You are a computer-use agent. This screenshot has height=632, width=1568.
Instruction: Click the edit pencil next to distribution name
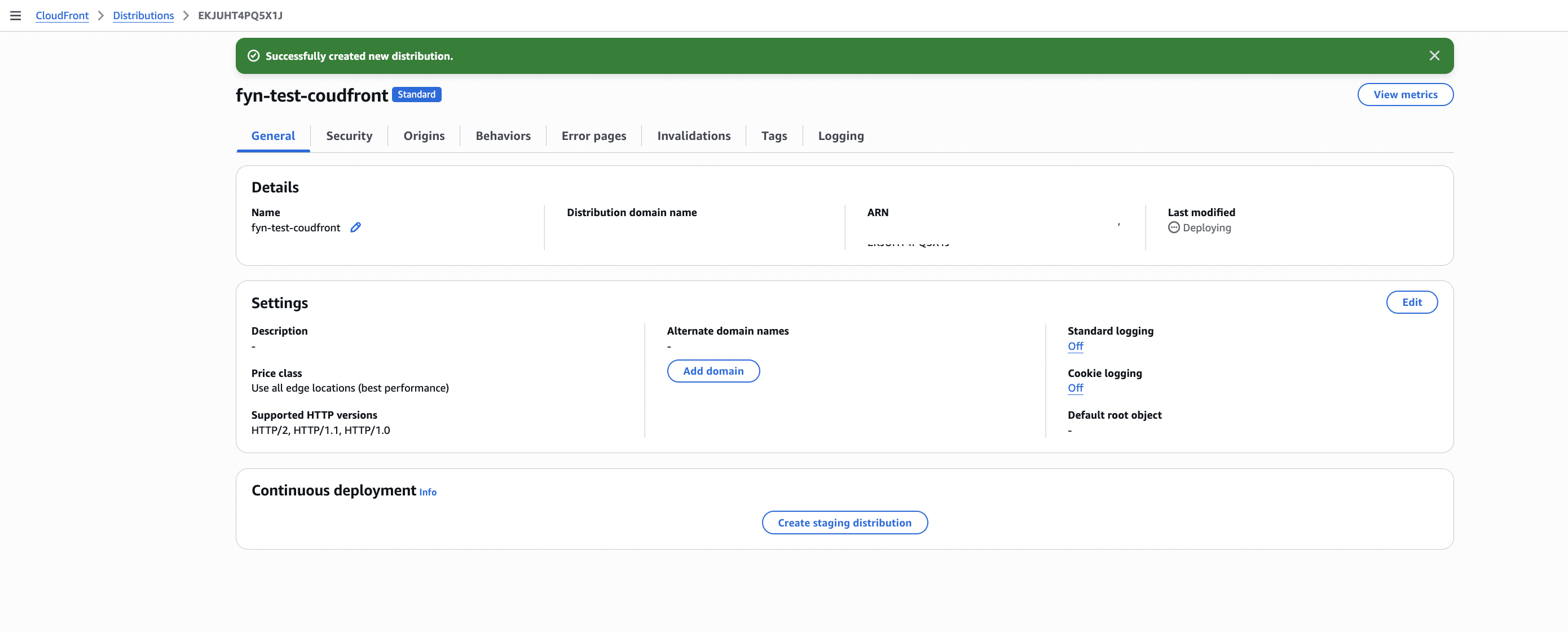point(355,227)
